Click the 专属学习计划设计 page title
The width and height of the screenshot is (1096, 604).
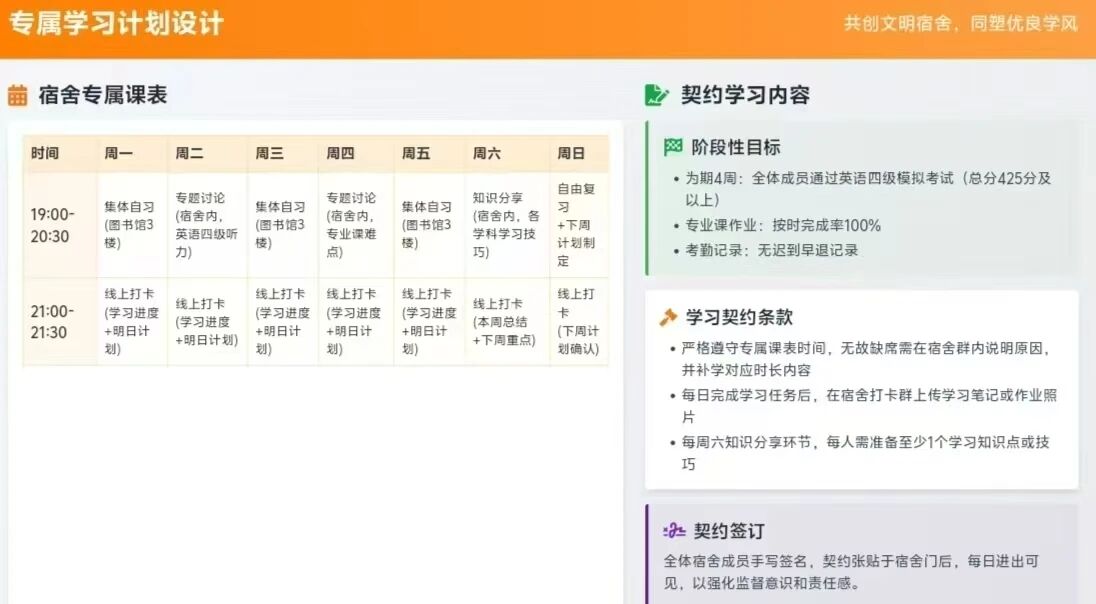116,24
